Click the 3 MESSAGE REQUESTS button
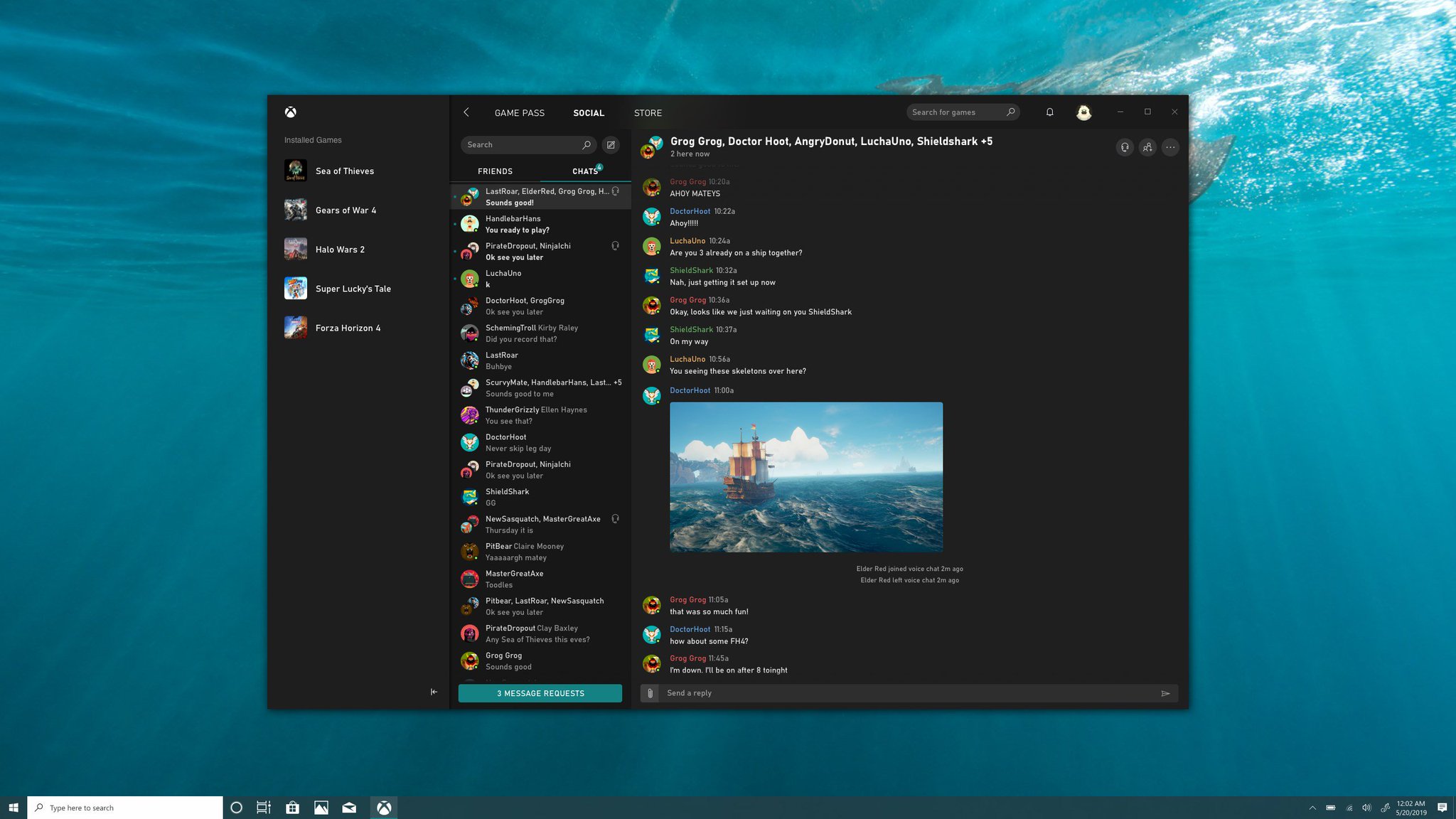The width and height of the screenshot is (1456, 819). (540, 693)
